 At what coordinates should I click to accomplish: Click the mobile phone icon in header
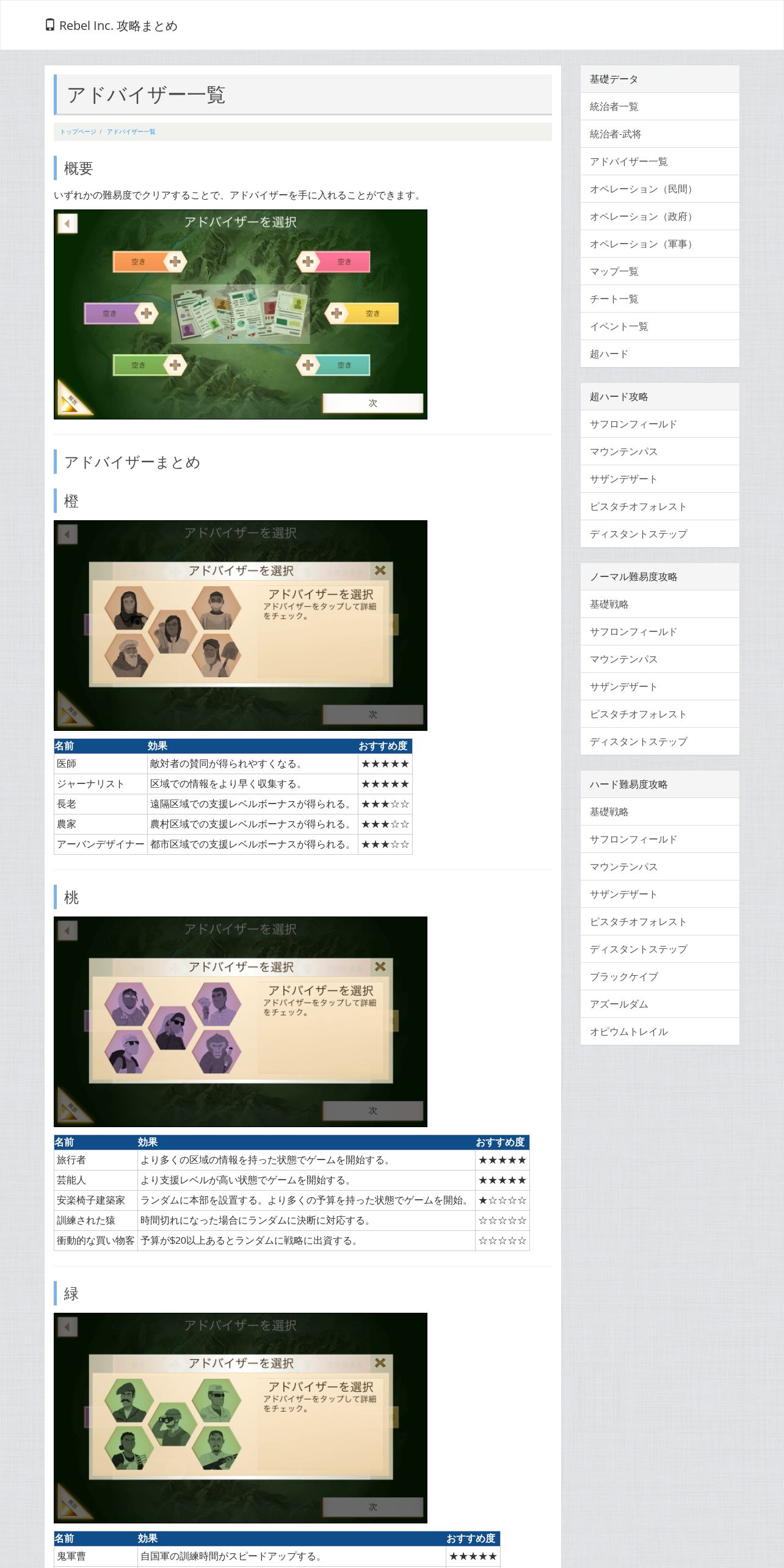tap(50, 25)
